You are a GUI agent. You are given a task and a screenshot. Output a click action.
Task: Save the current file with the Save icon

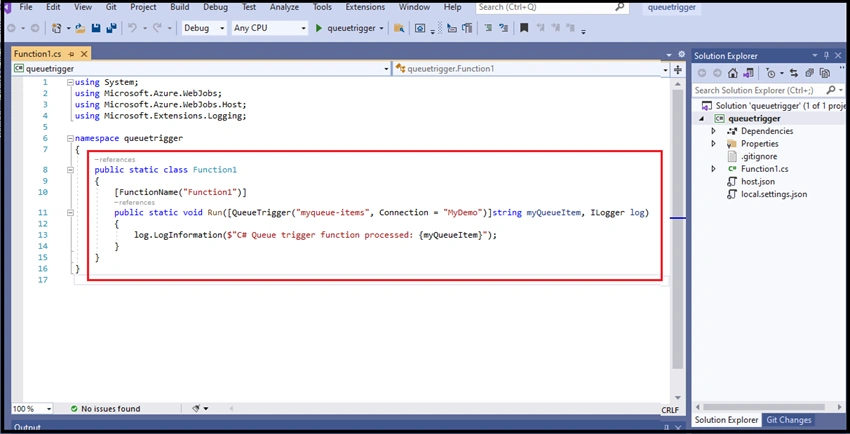[96, 28]
